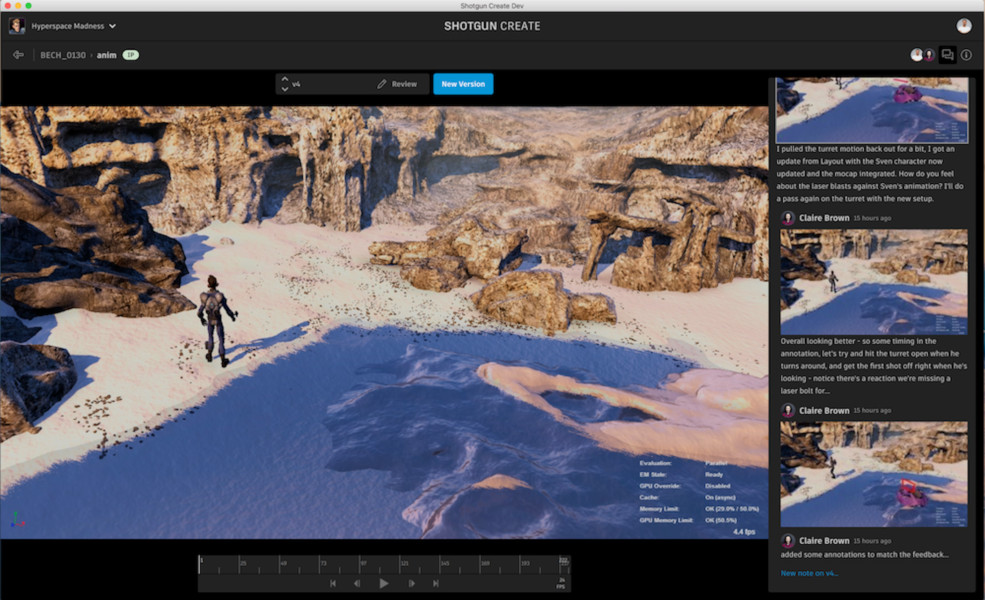Screen dimensions: 985x600
Task: Click Claire Brown avatar beside 'added some annotations'
Action: click(788, 540)
